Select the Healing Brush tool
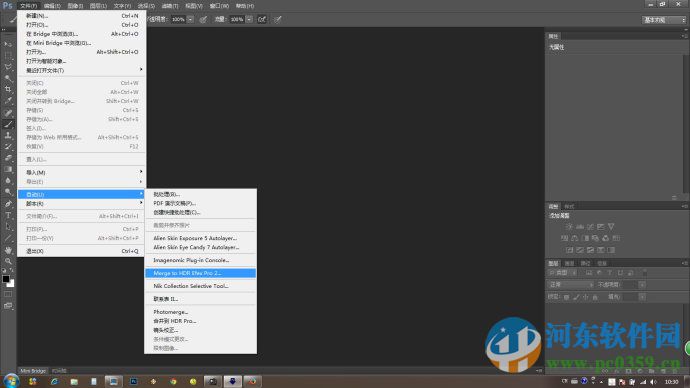Viewport: 690px width, 388px height. pyautogui.click(x=8, y=113)
